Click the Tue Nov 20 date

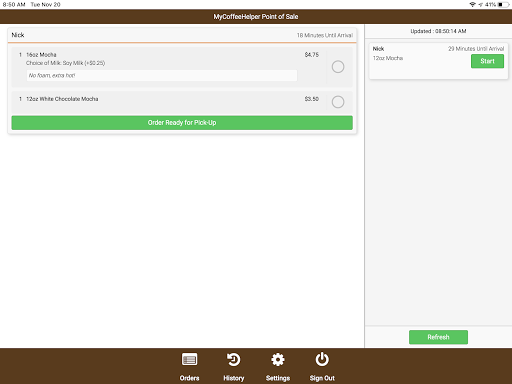[46, 5]
